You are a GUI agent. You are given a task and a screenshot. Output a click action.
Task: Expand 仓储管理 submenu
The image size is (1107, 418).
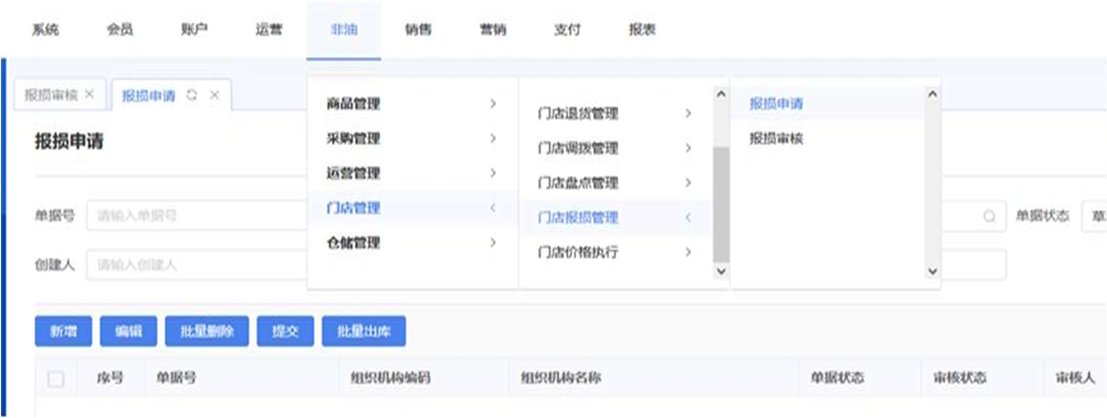pos(411,243)
